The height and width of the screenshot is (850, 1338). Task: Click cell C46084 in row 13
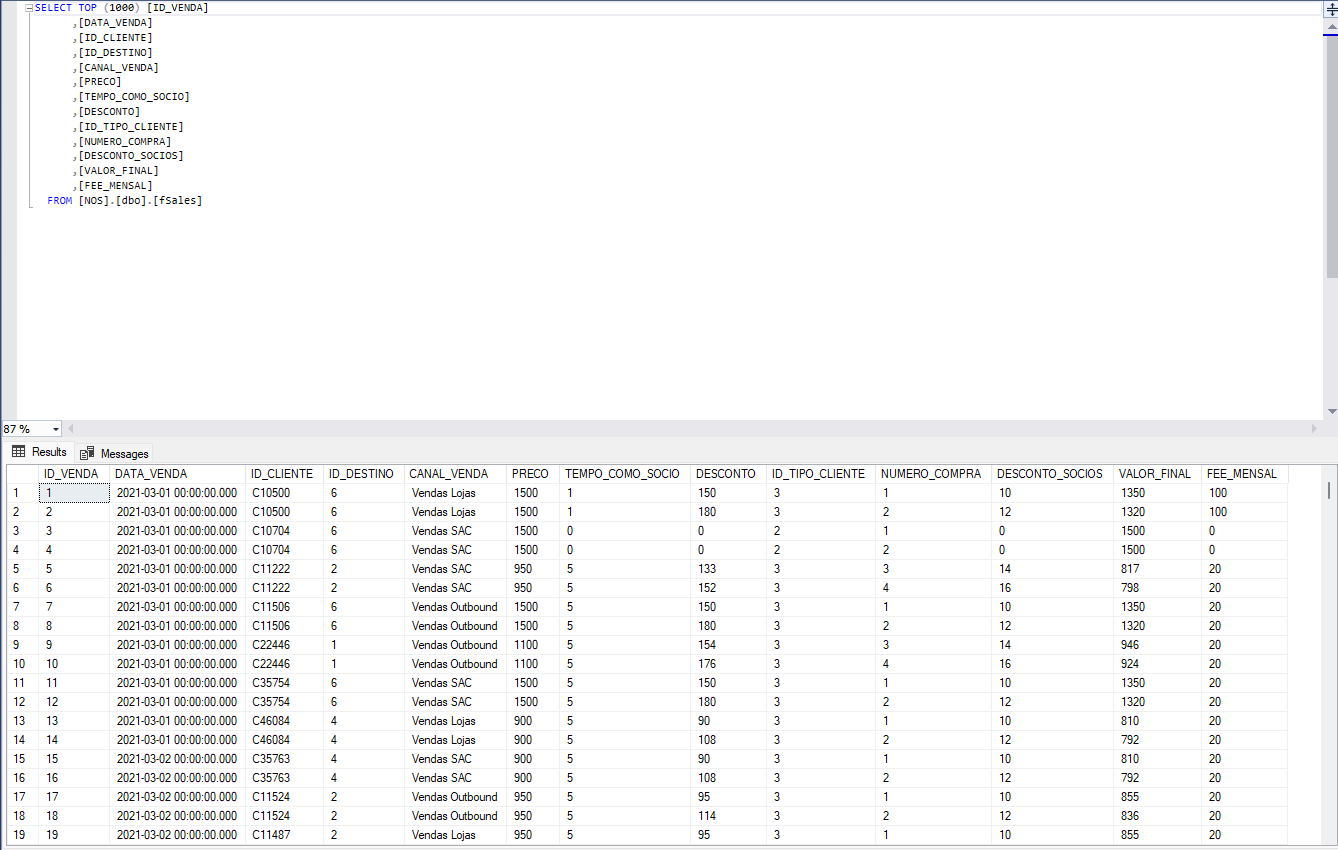[285, 721]
